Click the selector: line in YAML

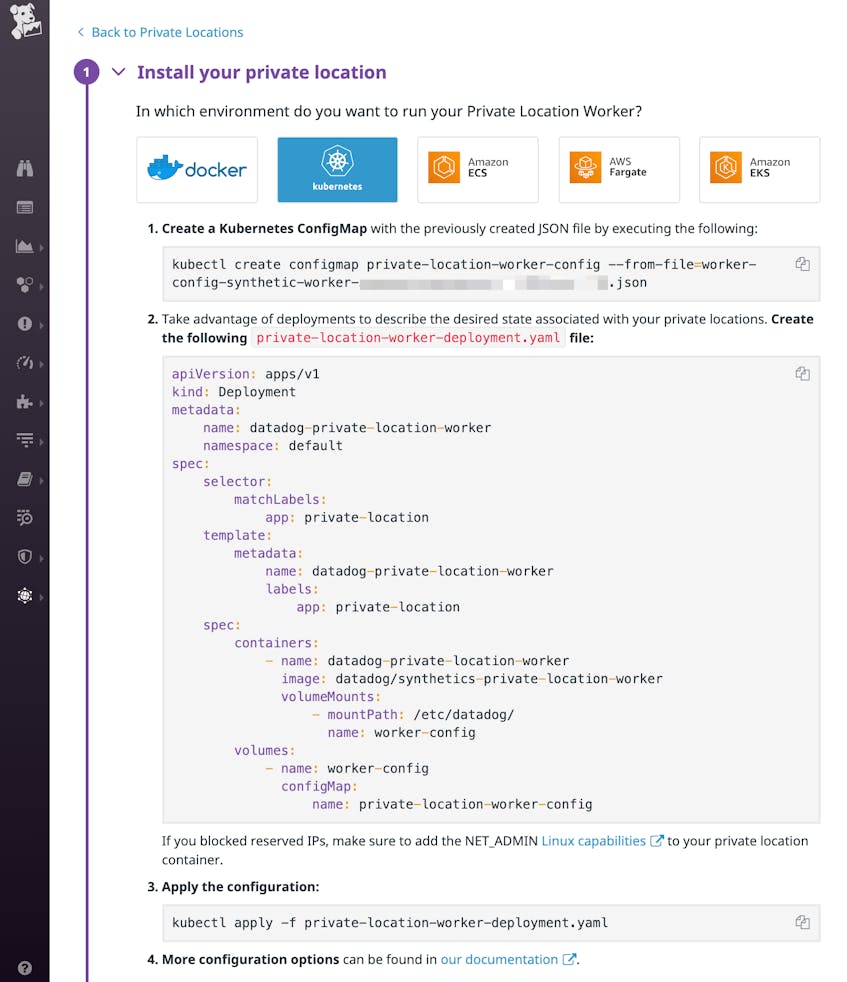(x=237, y=482)
